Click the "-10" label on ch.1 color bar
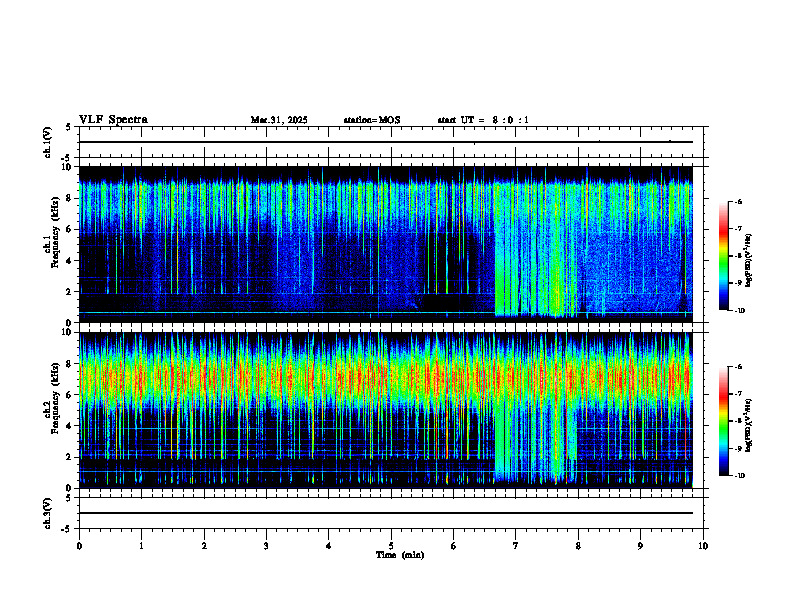This screenshot has width=792, height=612. click(x=739, y=310)
